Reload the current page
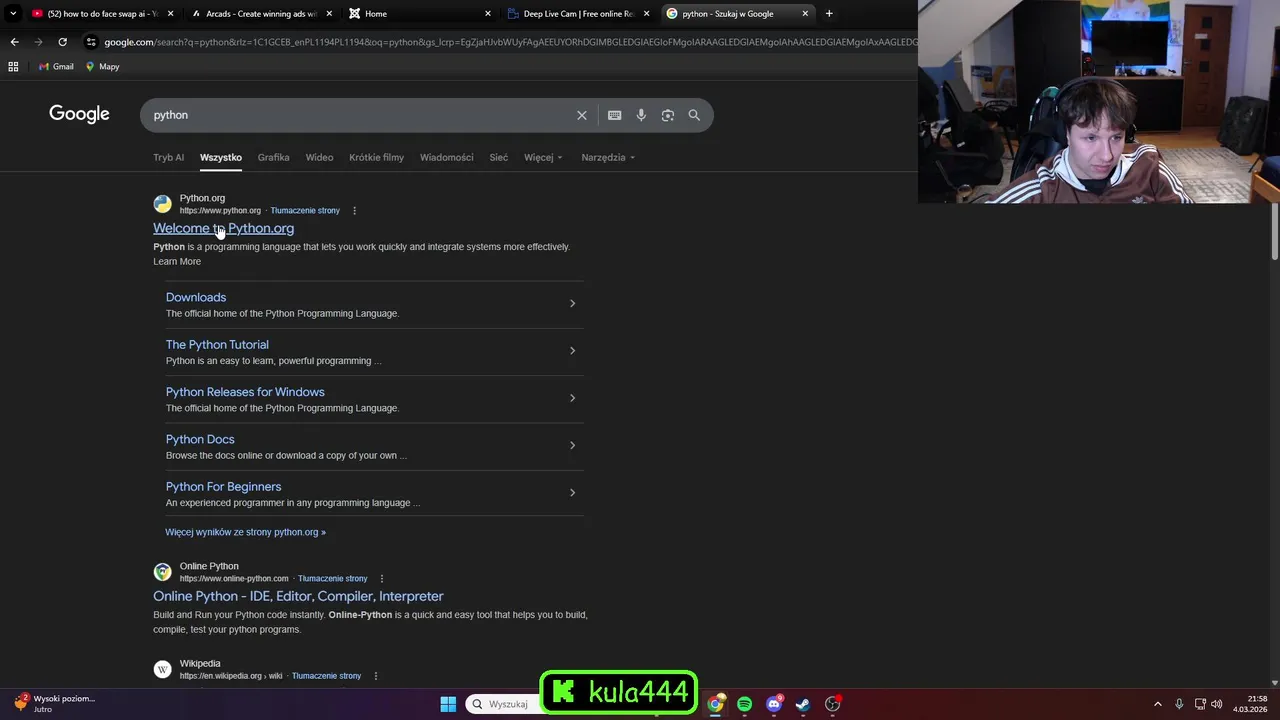Screen dimensions: 1280x720 (x=62, y=42)
